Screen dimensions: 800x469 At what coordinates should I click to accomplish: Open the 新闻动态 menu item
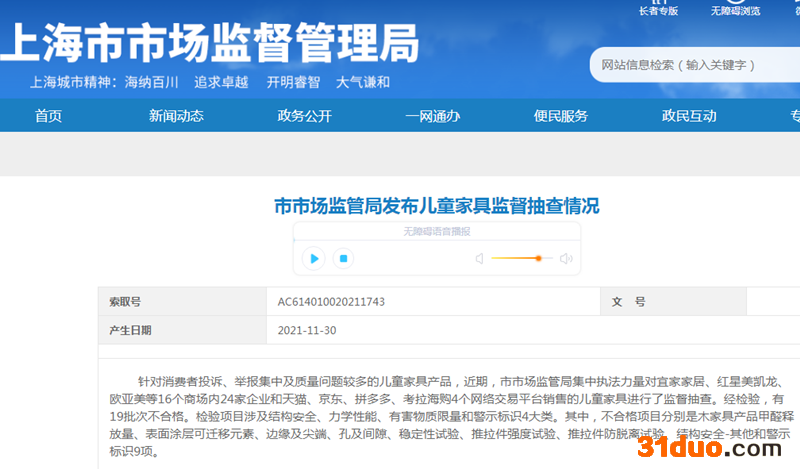click(176, 116)
